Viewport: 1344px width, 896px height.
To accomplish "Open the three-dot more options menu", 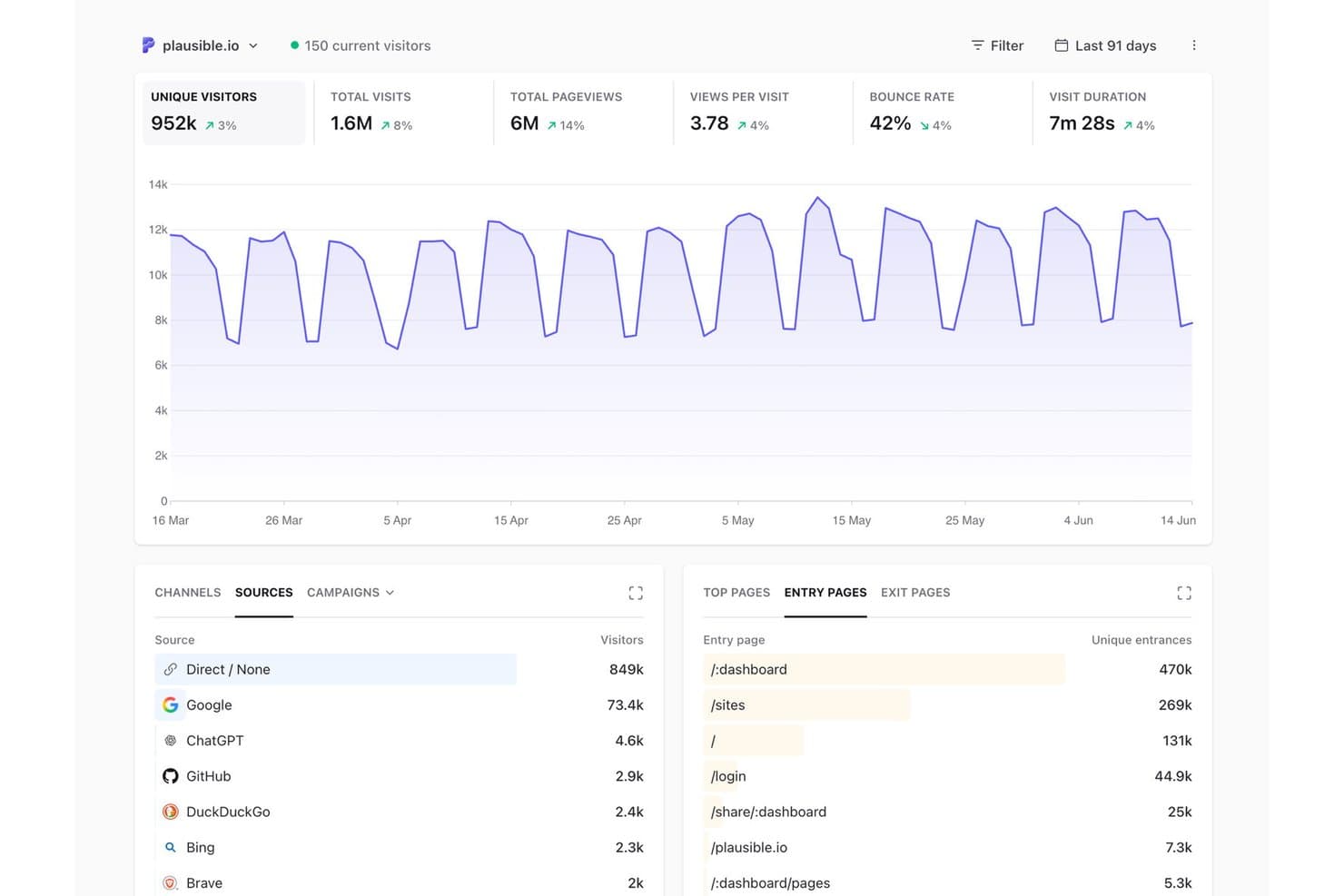I will (x=1194, y=45).
